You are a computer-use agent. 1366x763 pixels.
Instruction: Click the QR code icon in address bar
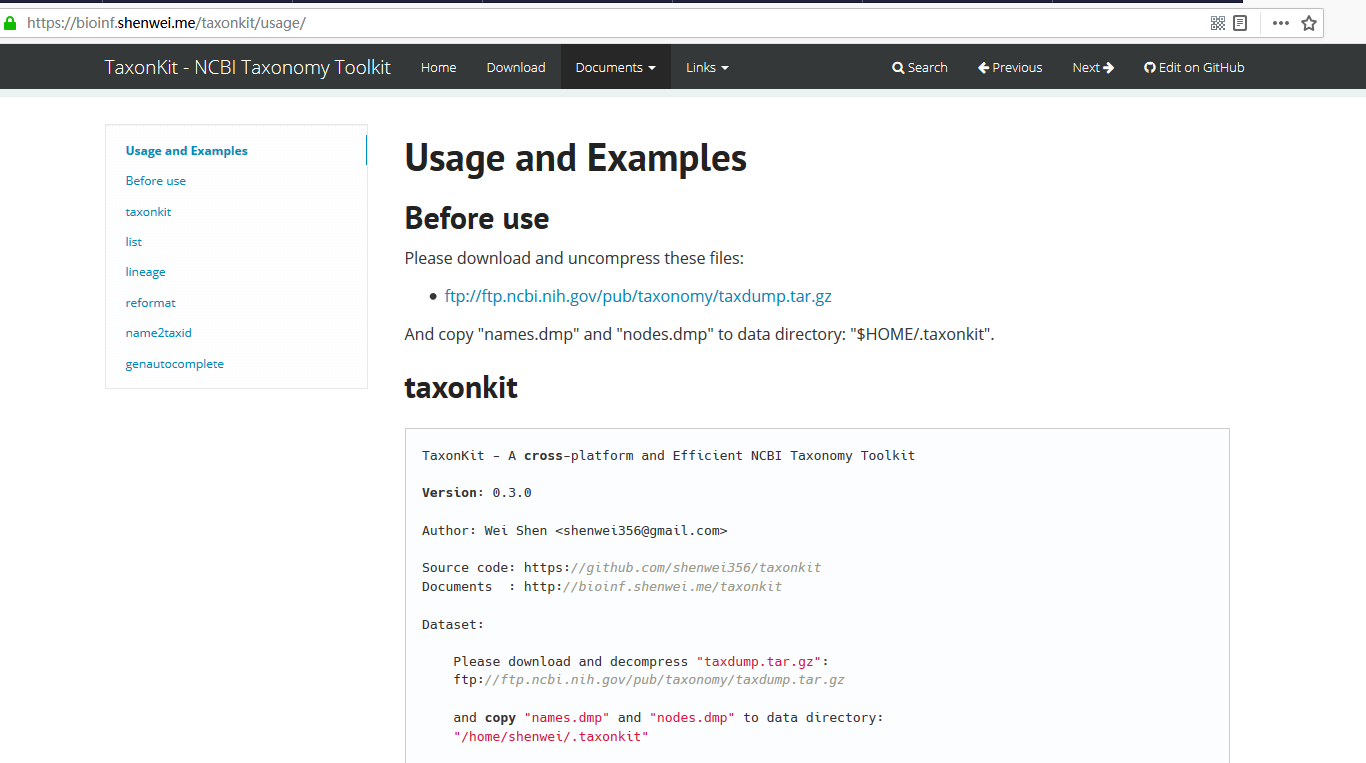pyautogui.click(x=1218, y=23)
